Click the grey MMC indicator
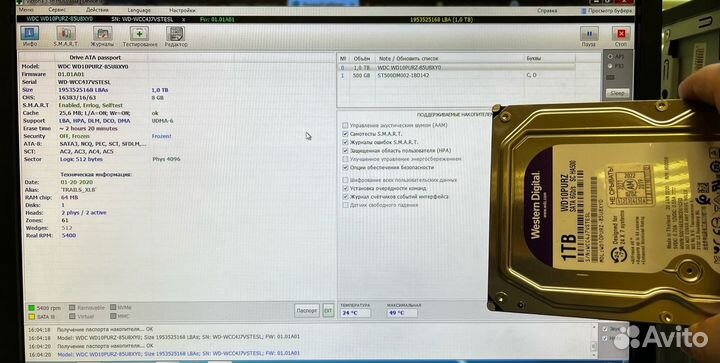The height and width of the screenshot is (363, 720). [x=113, y=316]
